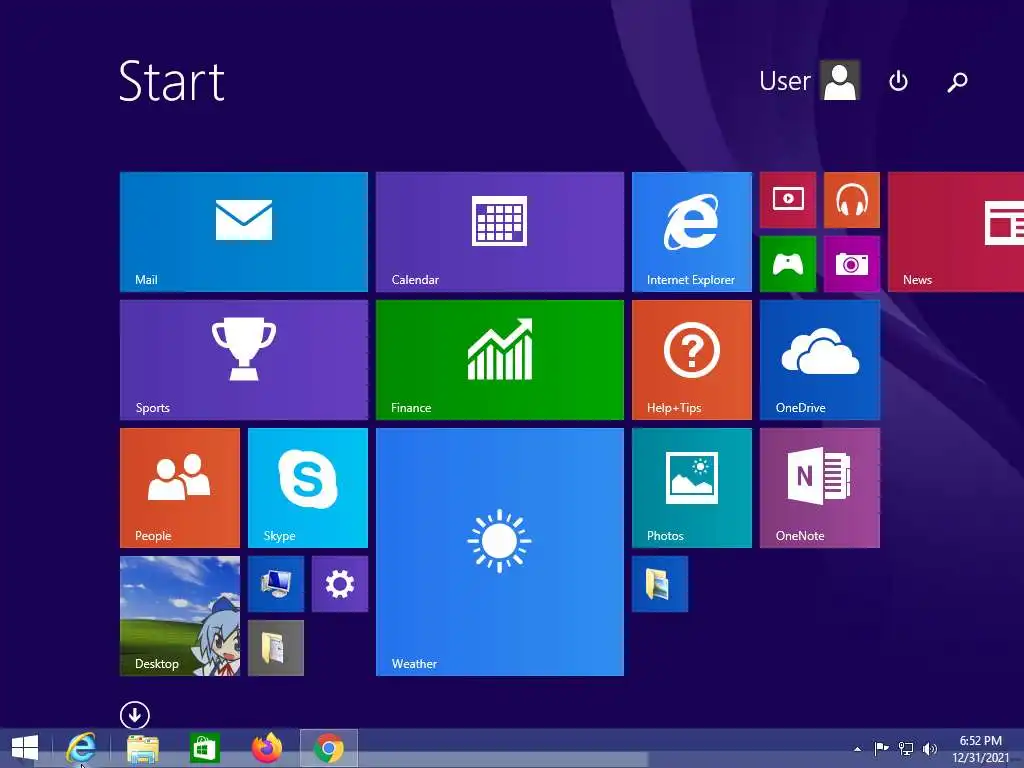Open the Video app small tile

(x=788, y=200)
